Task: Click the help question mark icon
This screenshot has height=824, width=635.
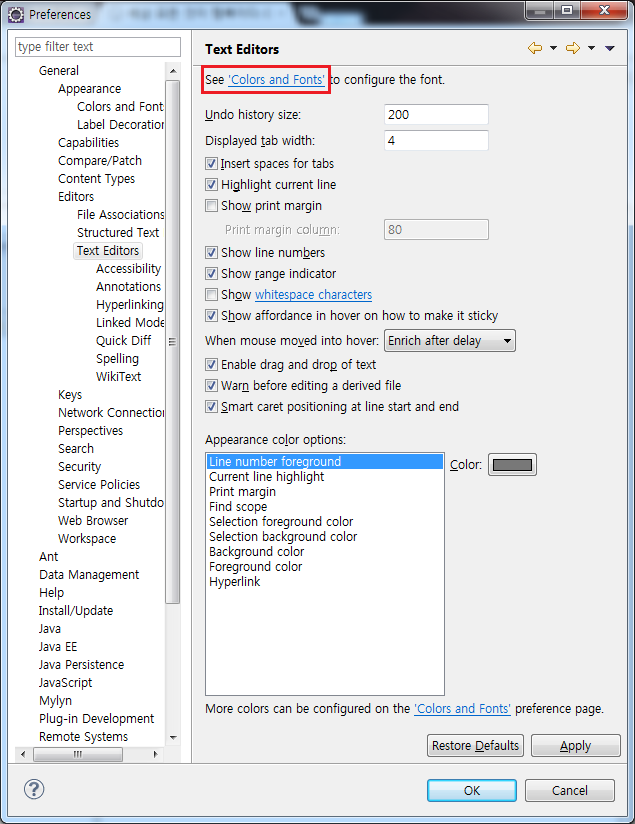Action: coord(34,789)
